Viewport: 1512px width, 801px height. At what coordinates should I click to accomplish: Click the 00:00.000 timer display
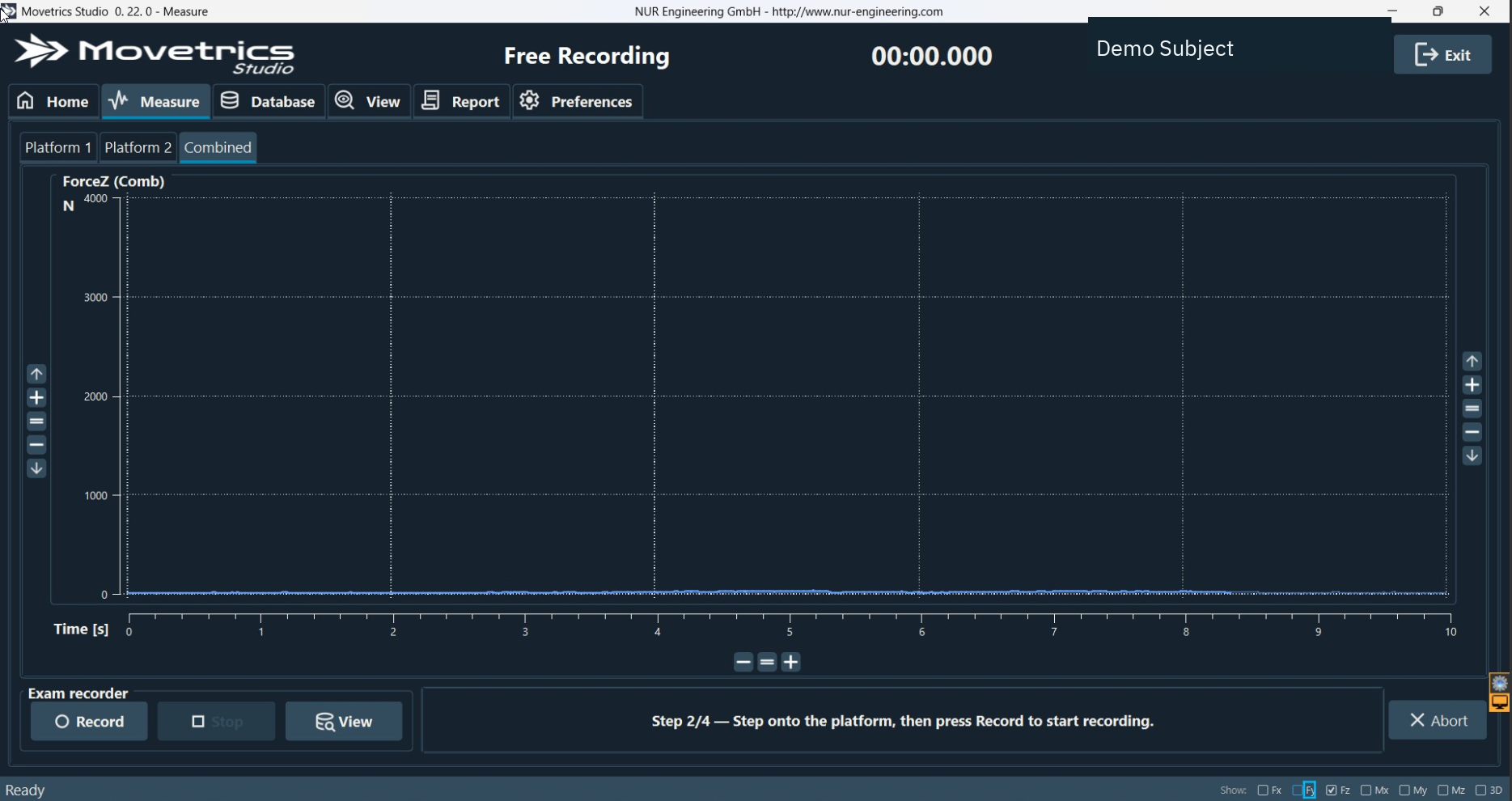pos(931,56)
